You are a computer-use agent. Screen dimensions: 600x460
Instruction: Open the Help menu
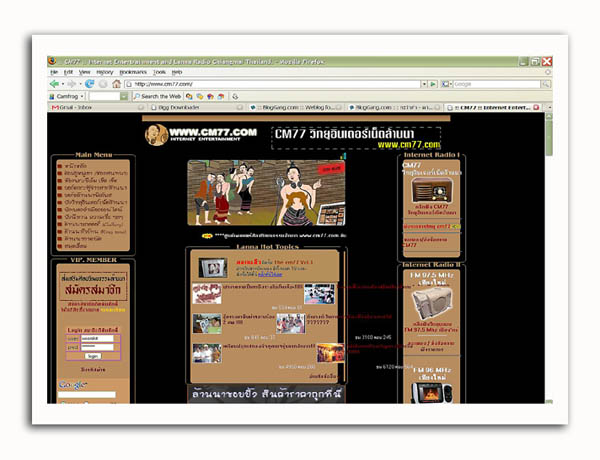coord(176,72)
